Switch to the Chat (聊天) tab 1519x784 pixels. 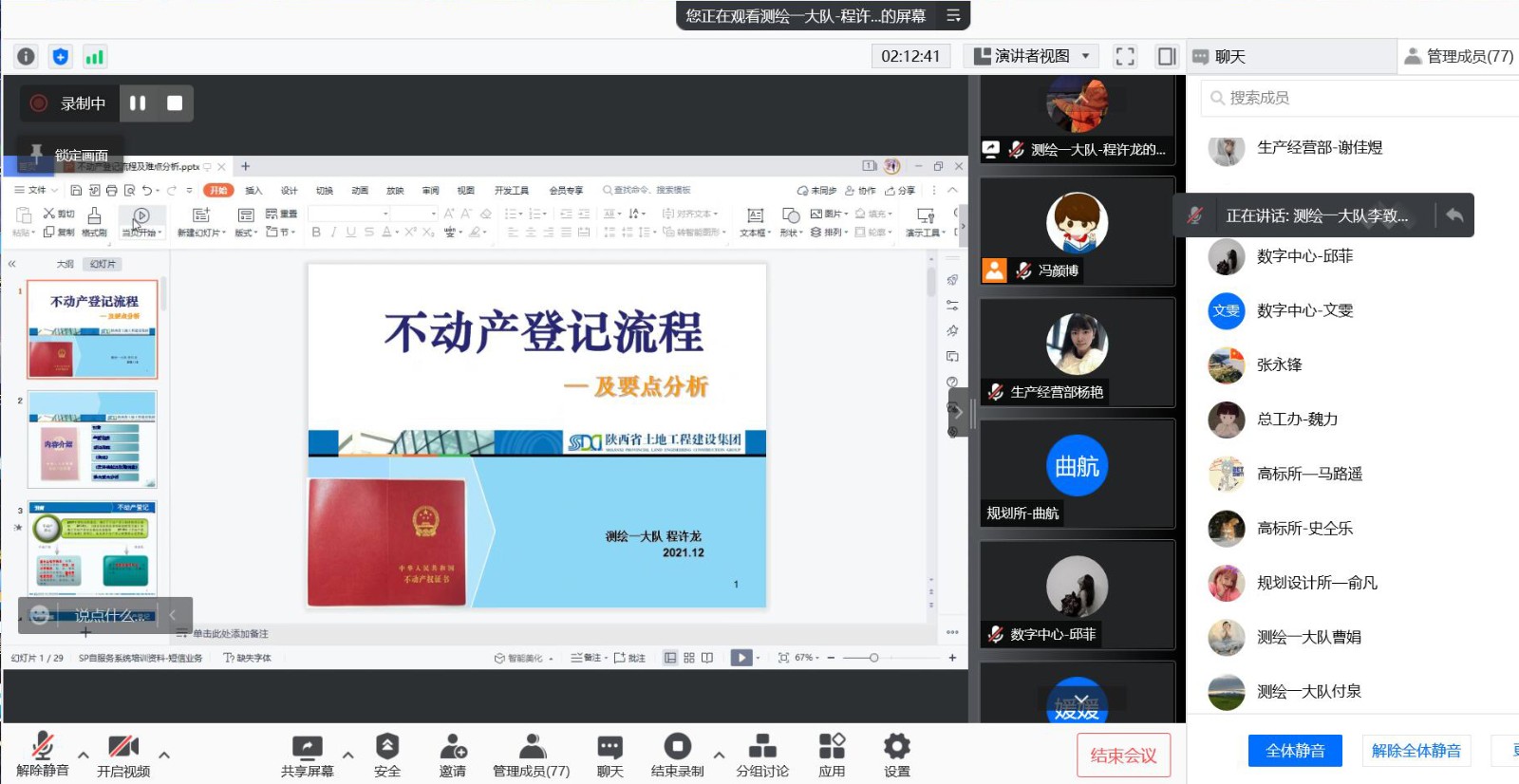click(x=1229, y=57)
